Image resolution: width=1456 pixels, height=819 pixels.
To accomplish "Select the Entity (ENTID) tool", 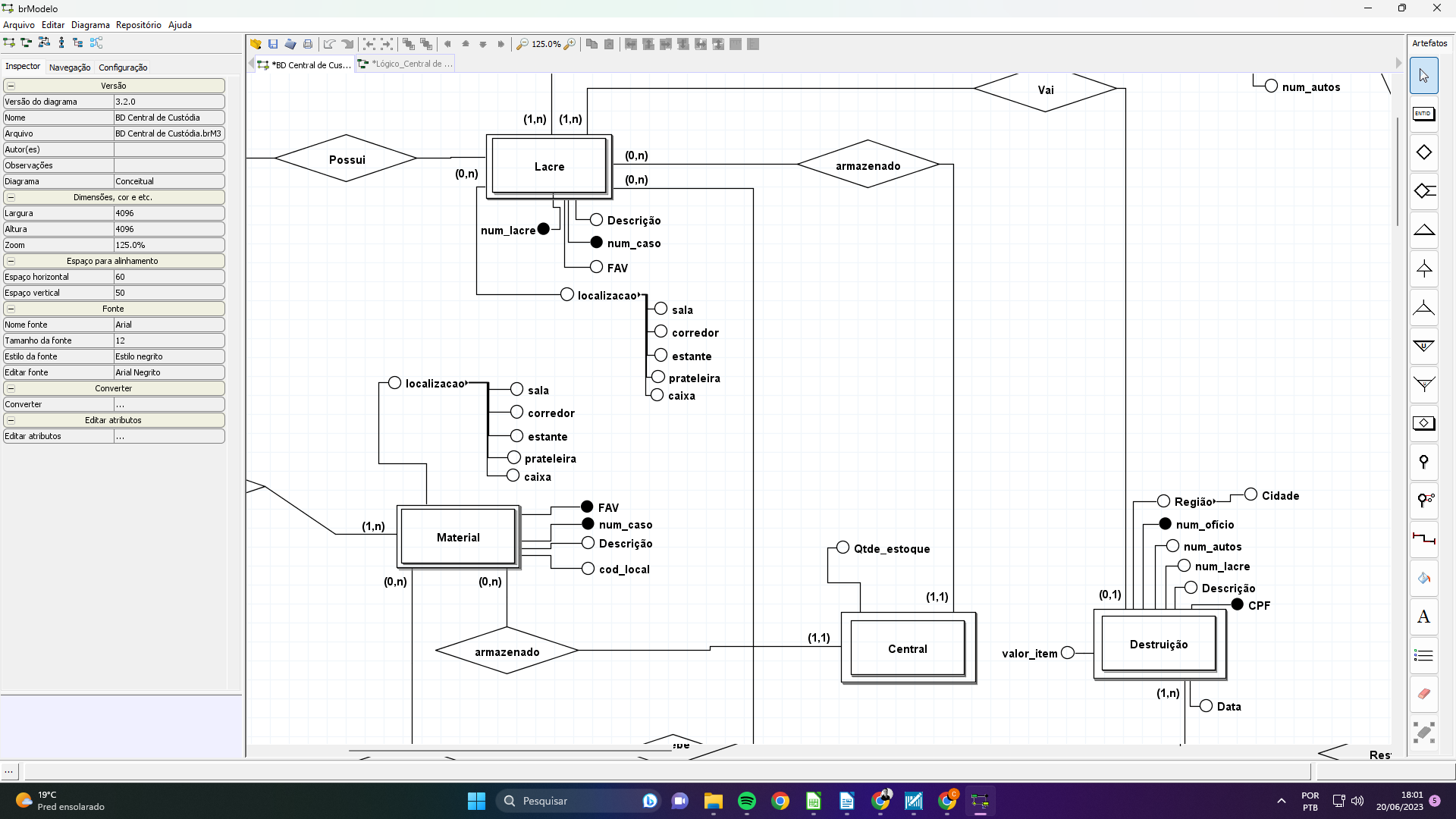I will pos(1423,115).
